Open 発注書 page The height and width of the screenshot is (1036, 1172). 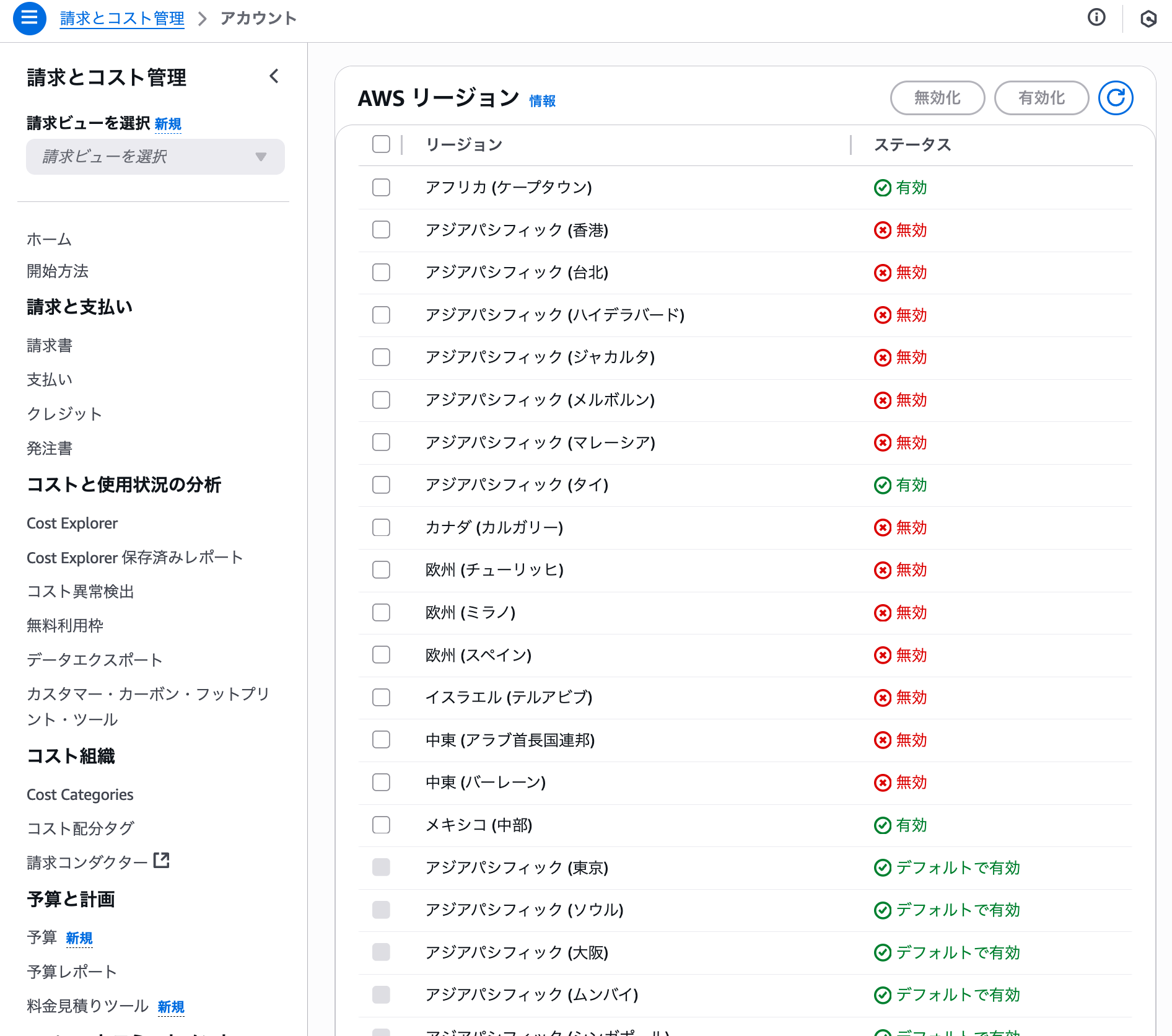pyautogui.click(x=50, y=448)
